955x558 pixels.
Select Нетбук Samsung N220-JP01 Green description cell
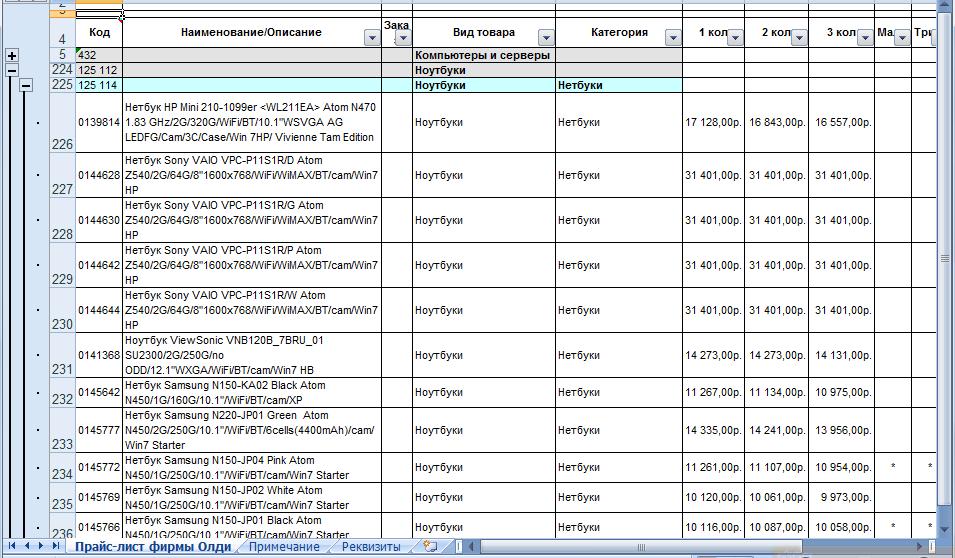point(252,430)
